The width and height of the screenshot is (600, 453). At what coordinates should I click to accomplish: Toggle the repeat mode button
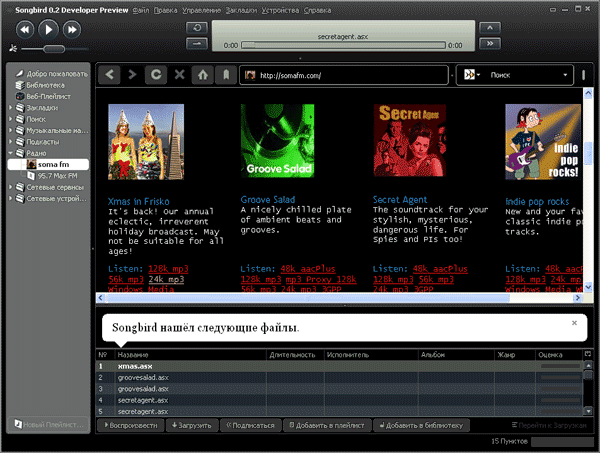pyautogui.click(x=197, y=28)
